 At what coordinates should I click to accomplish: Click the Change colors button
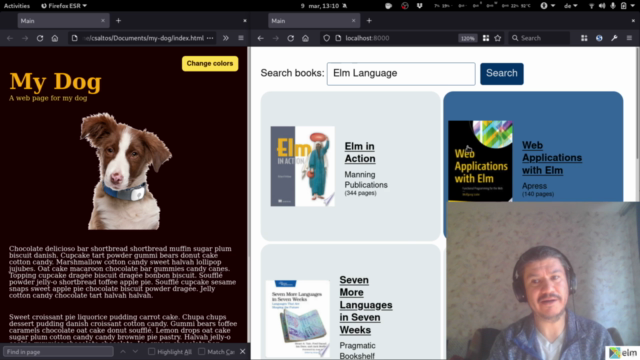click(210, 63)
